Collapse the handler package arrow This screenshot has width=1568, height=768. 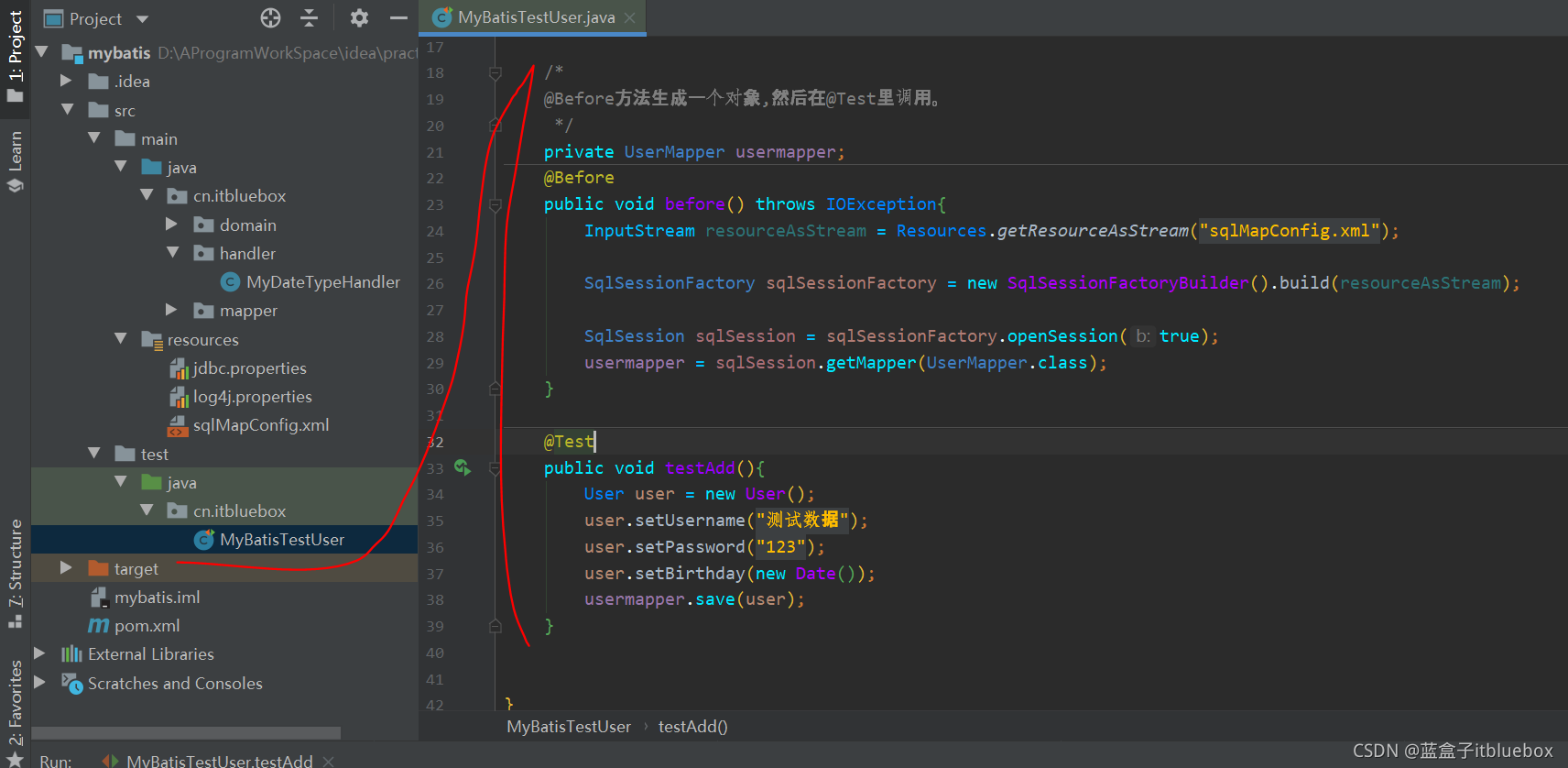(x=172, y=252)
